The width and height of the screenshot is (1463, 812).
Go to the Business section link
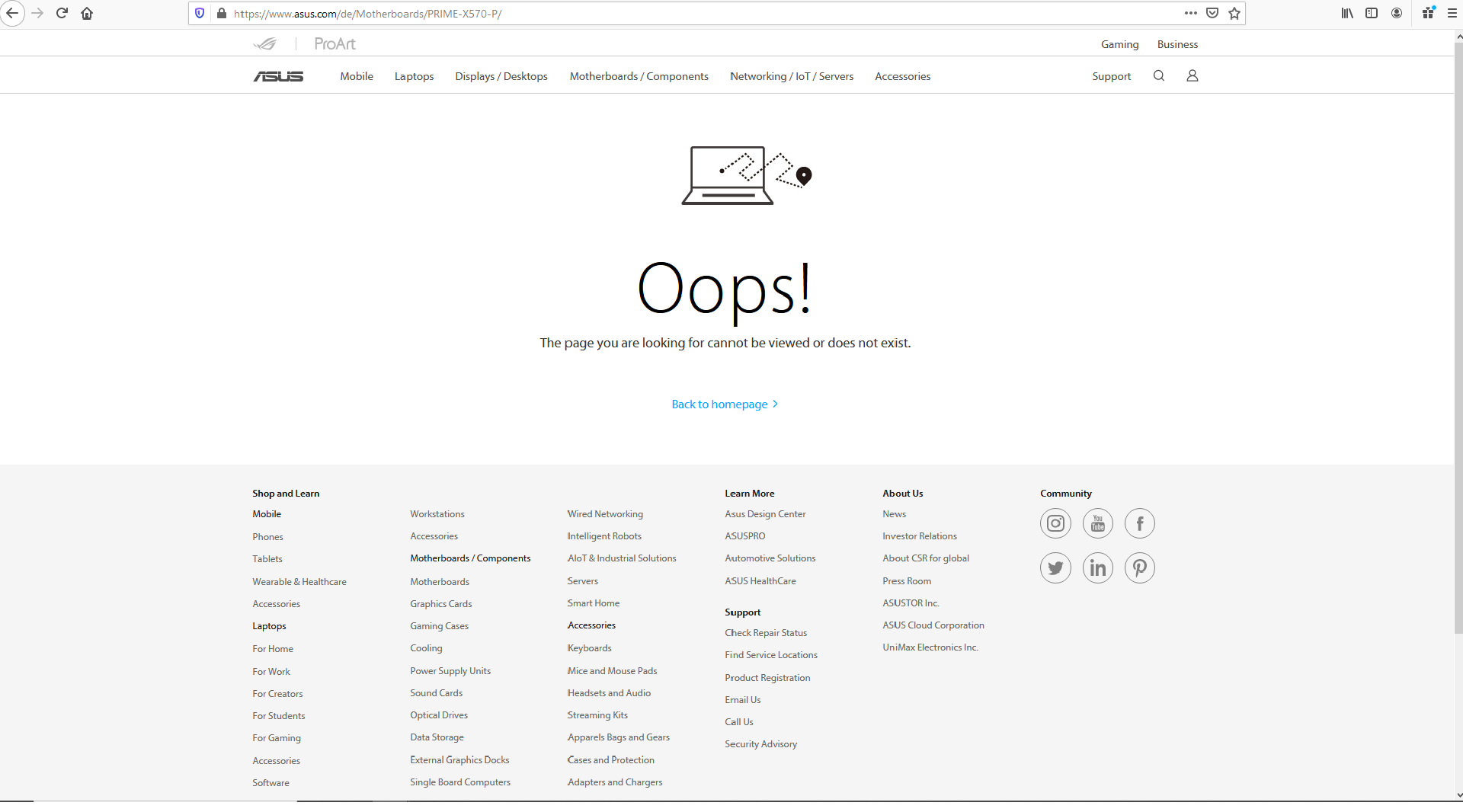(1177, 44)
